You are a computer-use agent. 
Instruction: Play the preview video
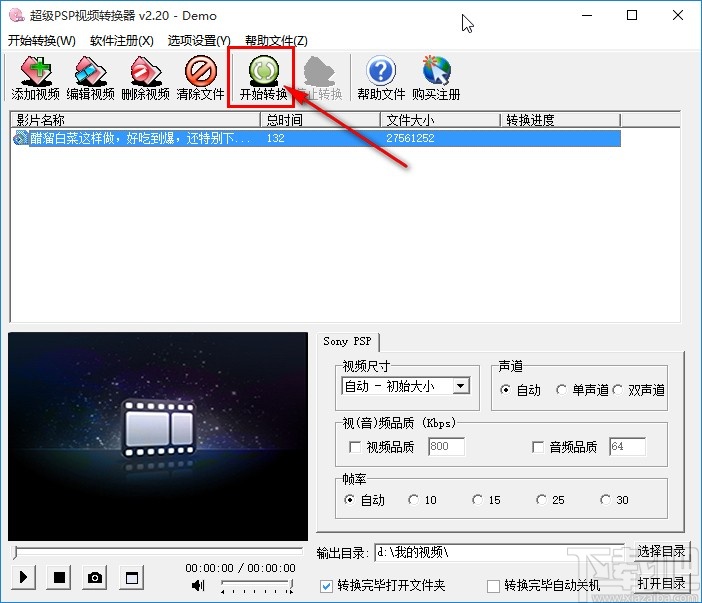[24, 577]
